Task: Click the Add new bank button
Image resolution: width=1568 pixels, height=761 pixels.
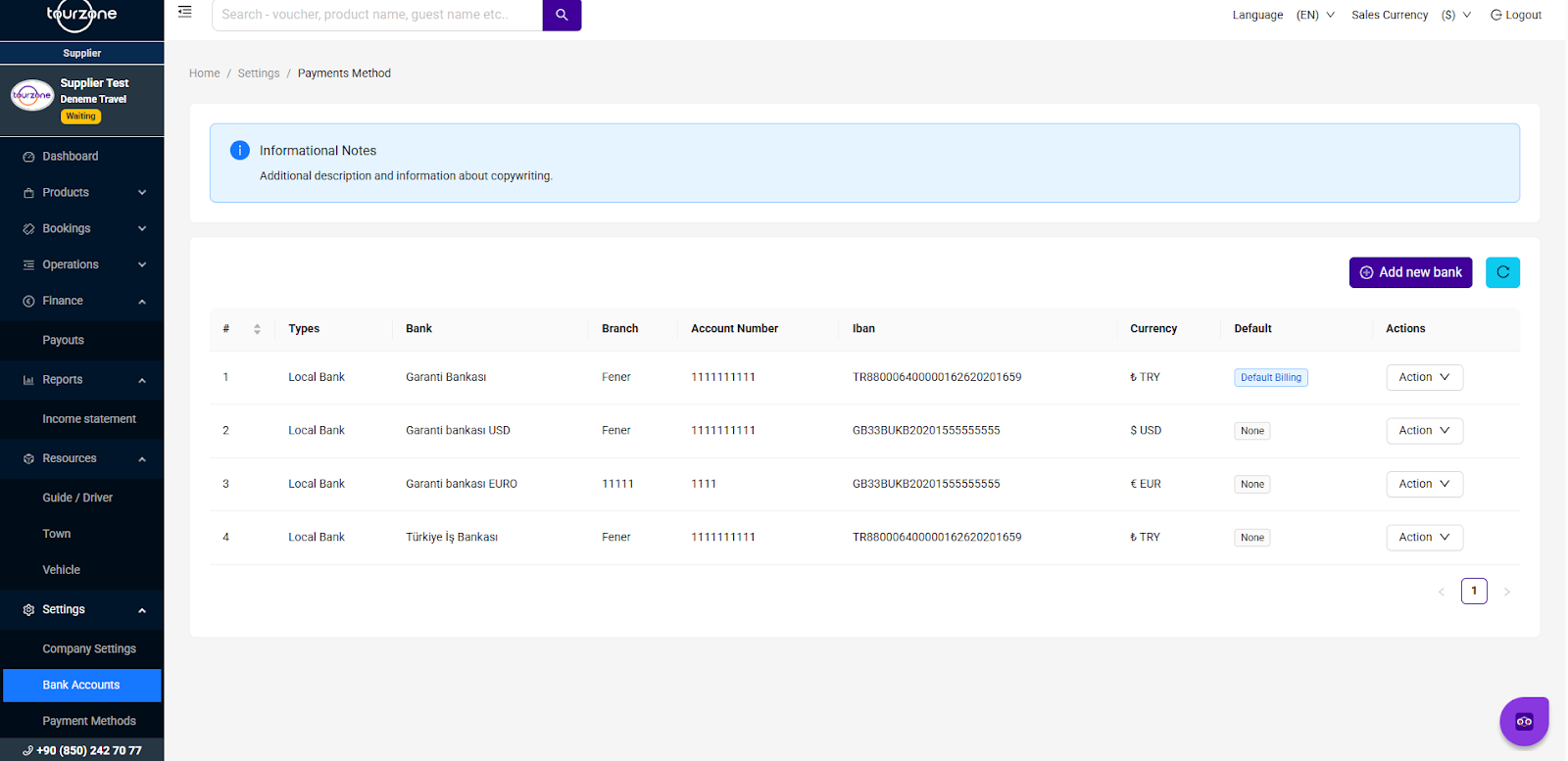Action: click(1410, 272)
